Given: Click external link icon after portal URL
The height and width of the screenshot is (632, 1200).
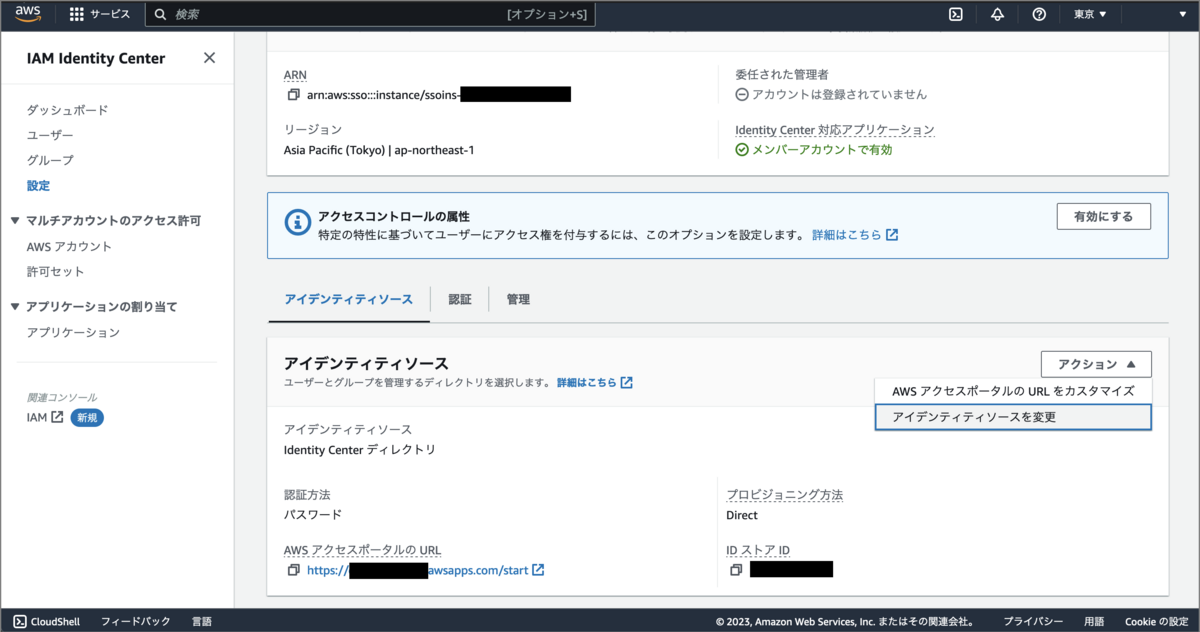Looking at the screenshot, I should click(538, 570).
